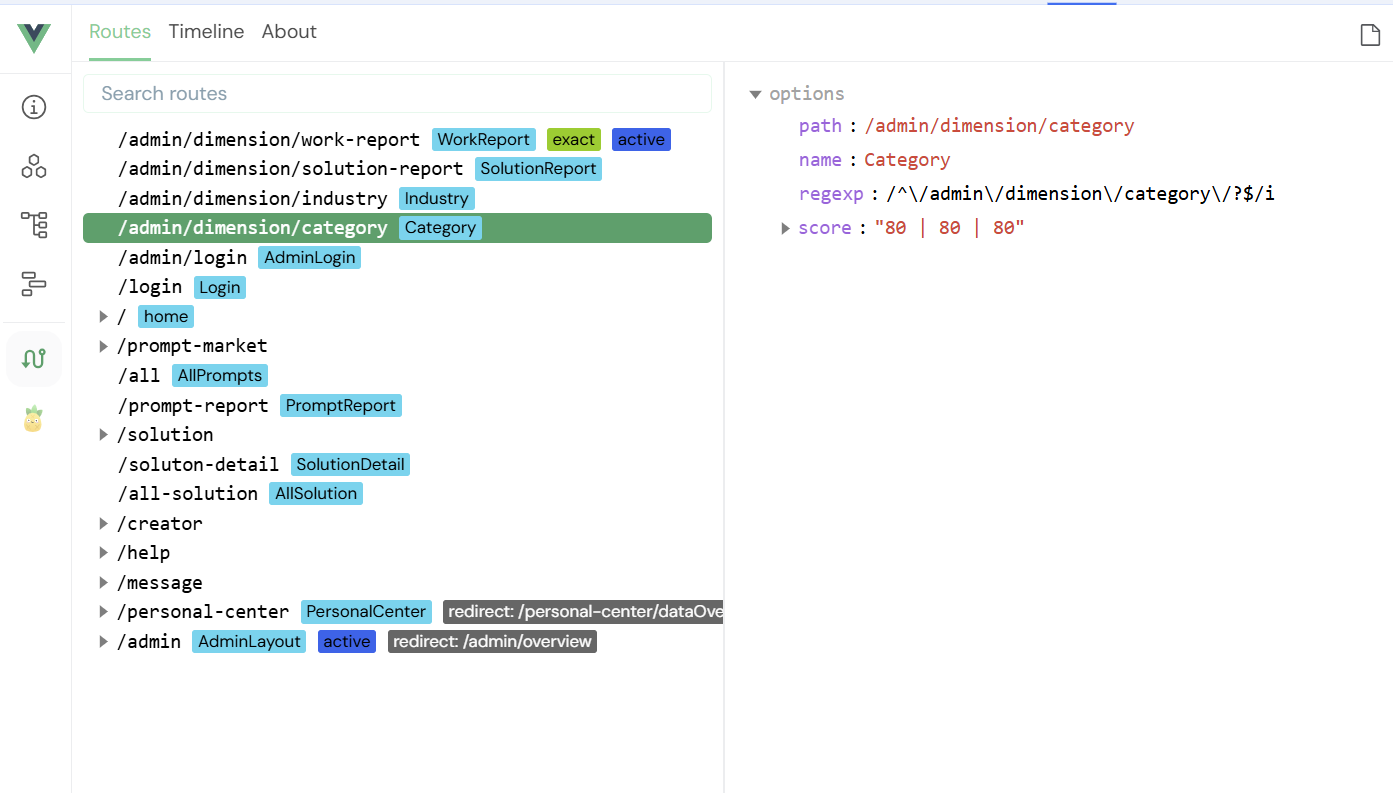Expand the /solution route
Image resolution: width=1393 pixels, height=793 pixels.
103,435
